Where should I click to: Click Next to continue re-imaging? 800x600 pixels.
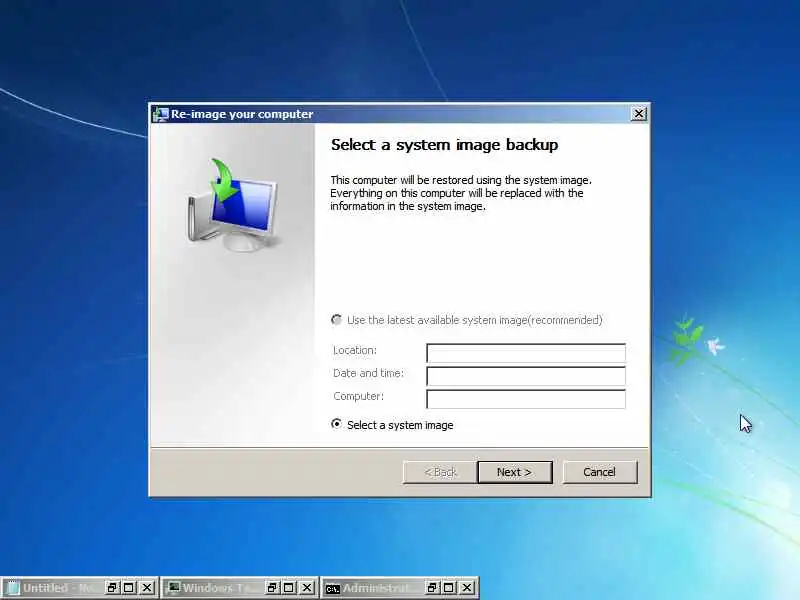pos(515,472)
